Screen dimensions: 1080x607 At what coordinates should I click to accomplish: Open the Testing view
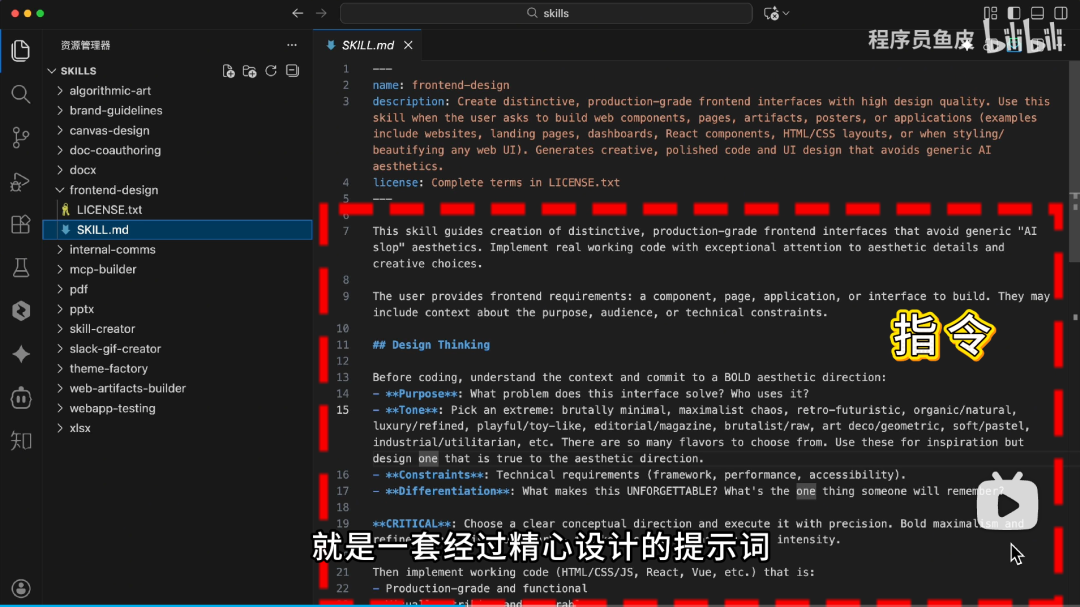tap(21, 267)
